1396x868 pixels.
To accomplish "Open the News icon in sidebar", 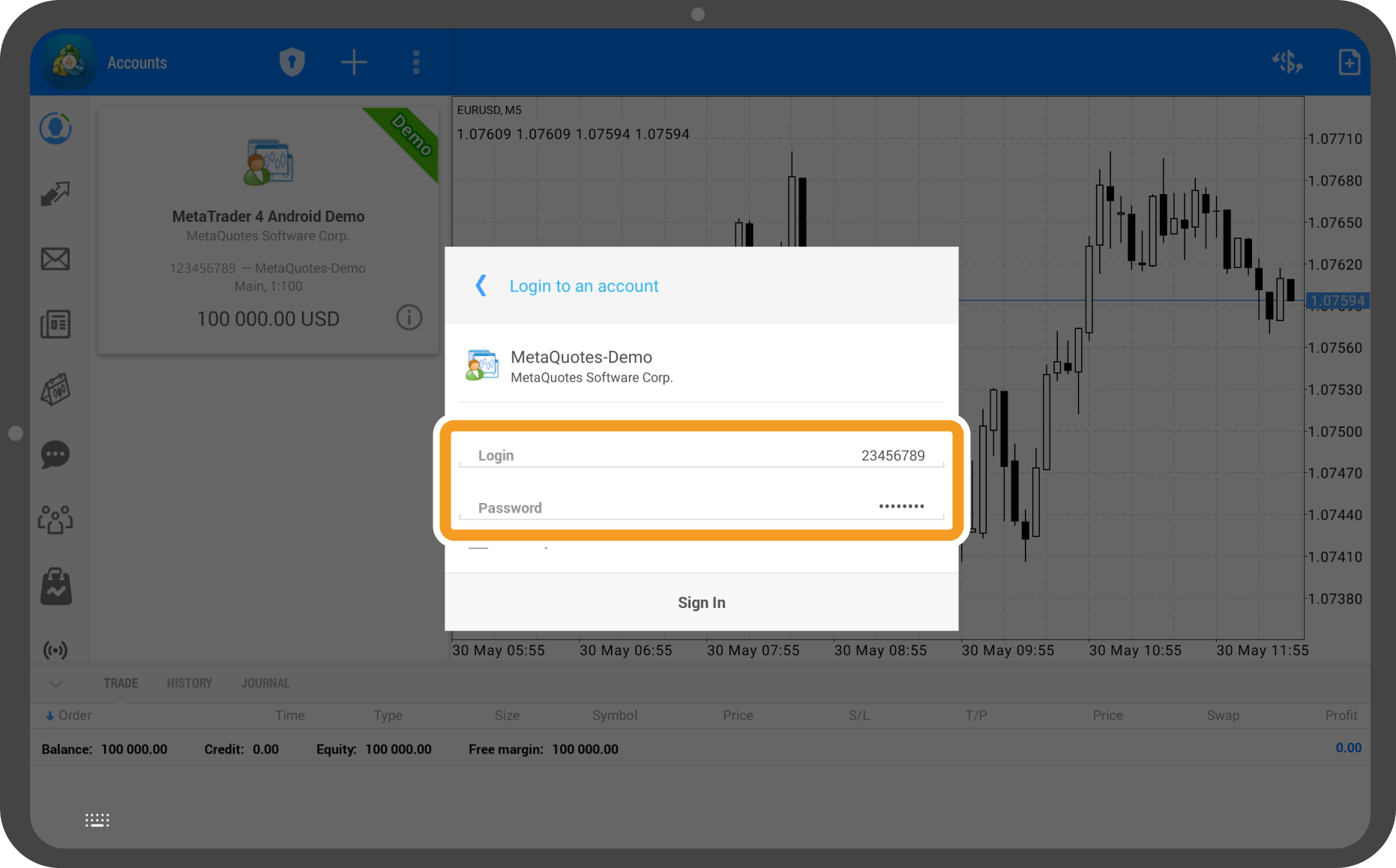I will point(55,325).
